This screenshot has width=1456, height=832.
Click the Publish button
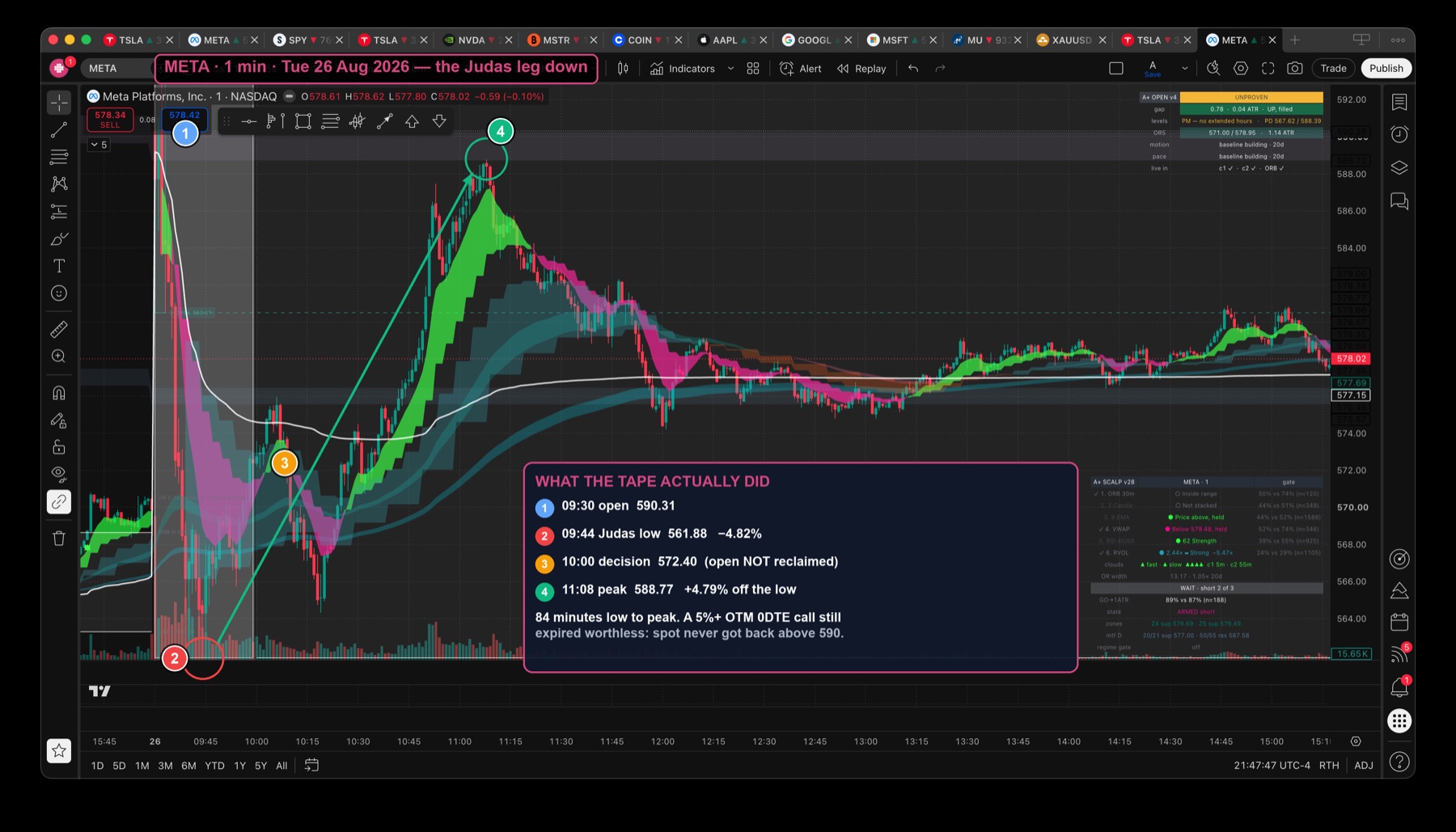[1386, 69]
